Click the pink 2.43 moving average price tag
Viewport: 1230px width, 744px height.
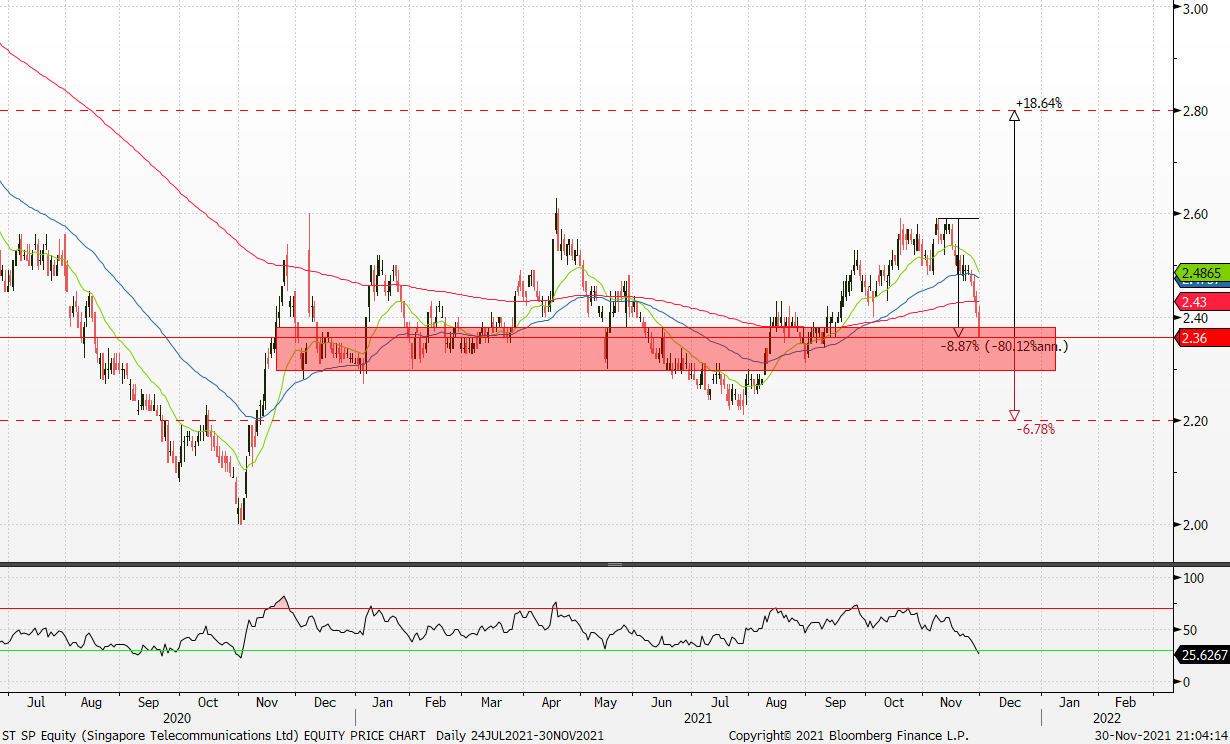click(1202, 301)
